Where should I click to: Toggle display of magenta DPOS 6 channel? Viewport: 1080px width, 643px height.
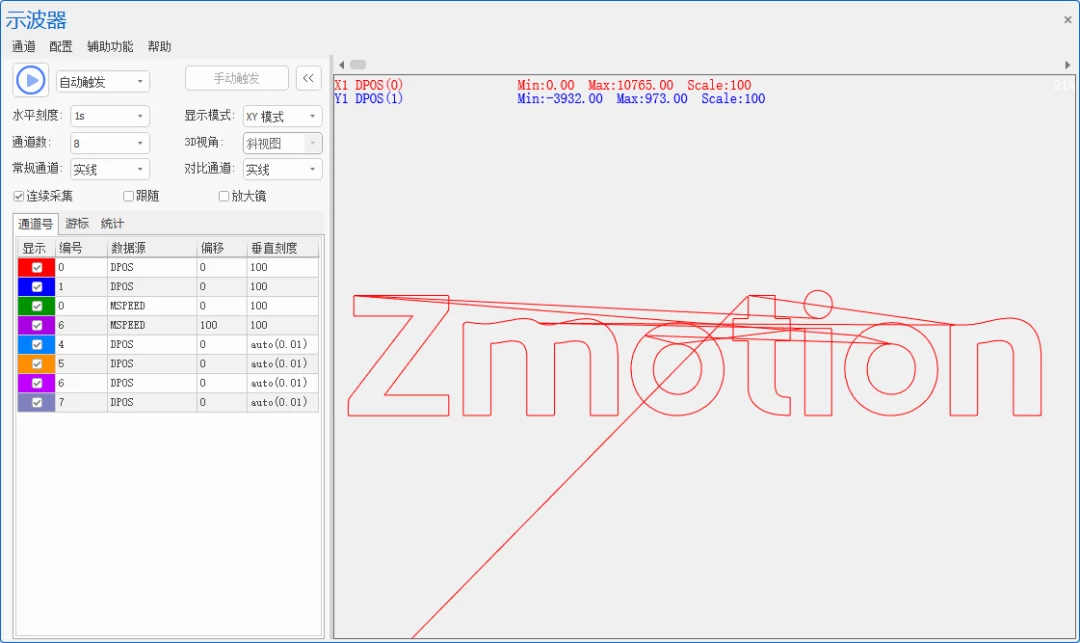[37, 383]
